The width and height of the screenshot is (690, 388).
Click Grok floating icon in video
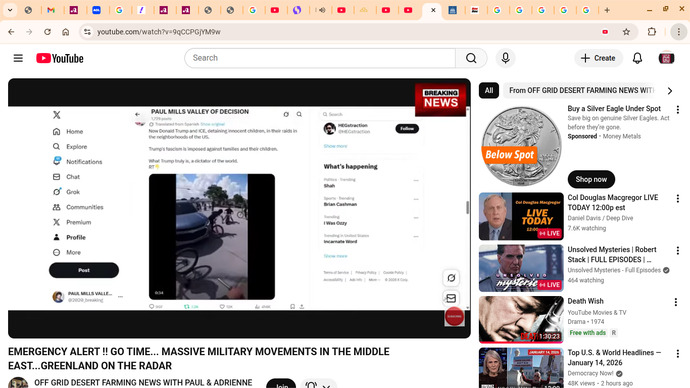(451, 278)
